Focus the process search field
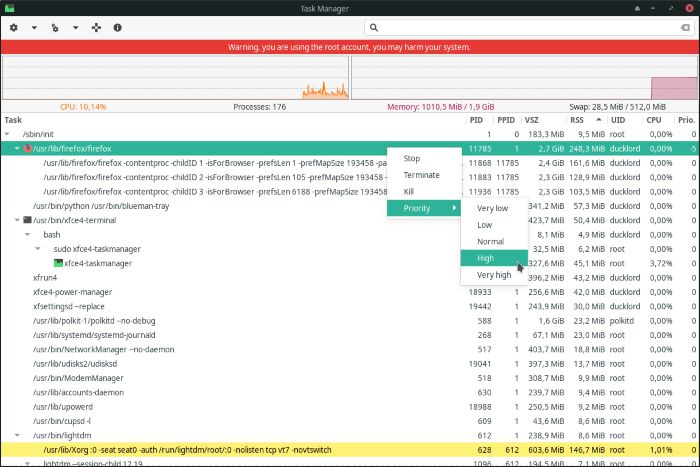 (x=529, y=28)
